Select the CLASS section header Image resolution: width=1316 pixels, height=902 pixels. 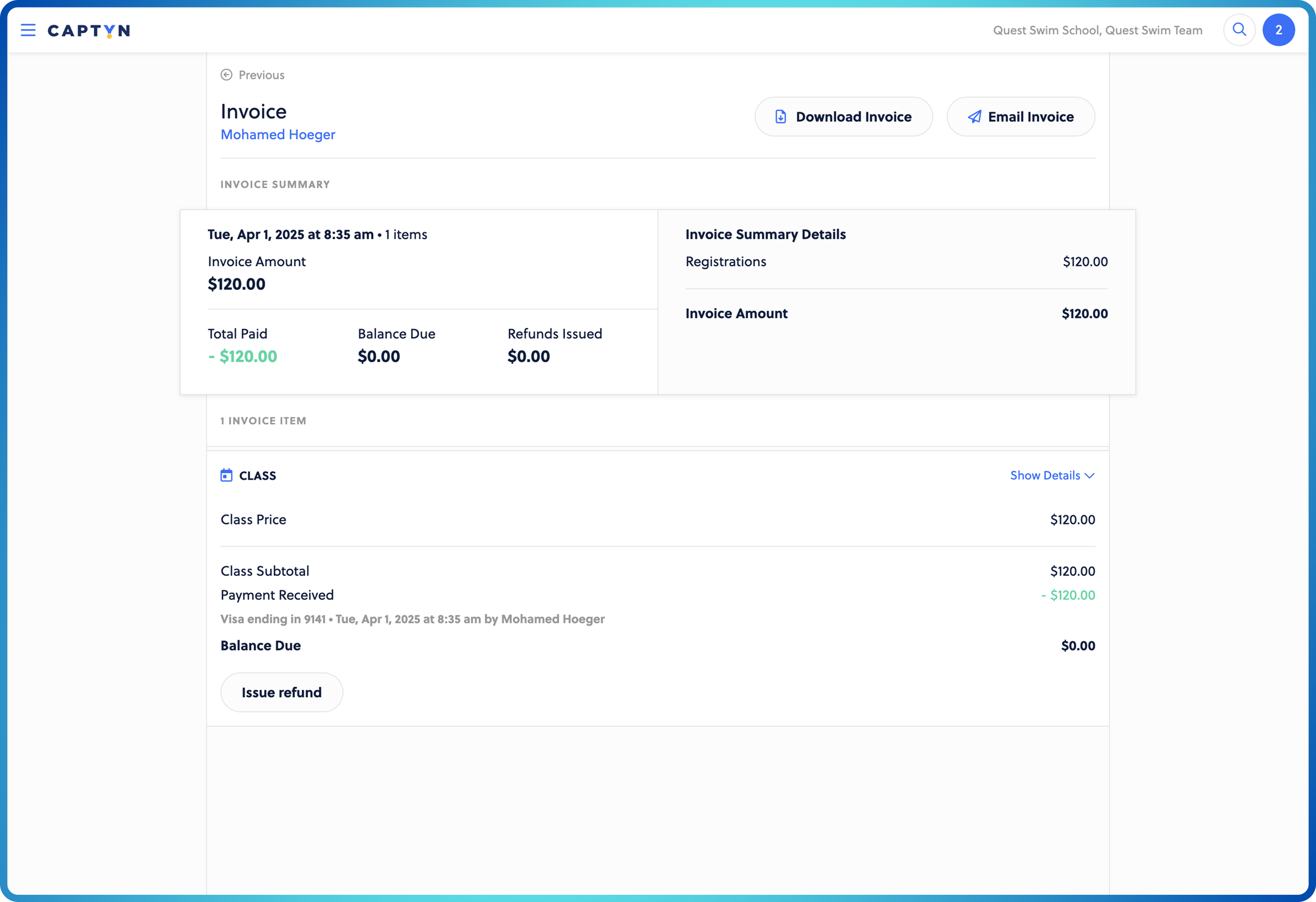258,476
